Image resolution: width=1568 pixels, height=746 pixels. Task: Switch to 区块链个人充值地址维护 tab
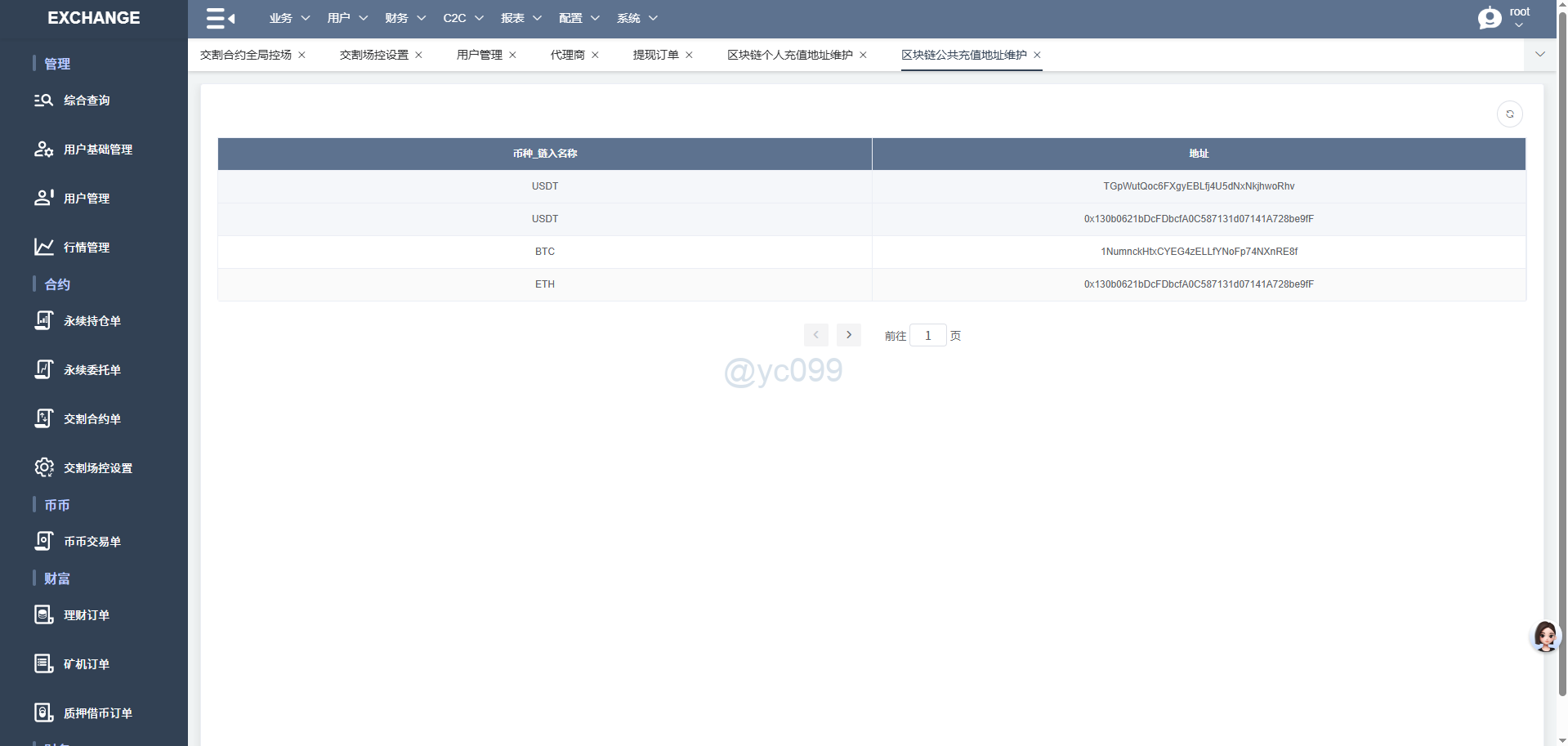click(x=789, y=55)
